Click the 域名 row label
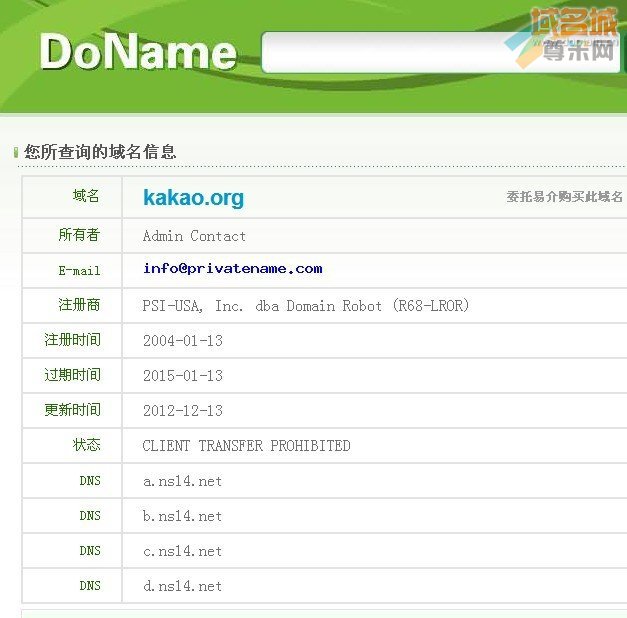The height and width of the screenshot is (618, 627). coord(86,196)
